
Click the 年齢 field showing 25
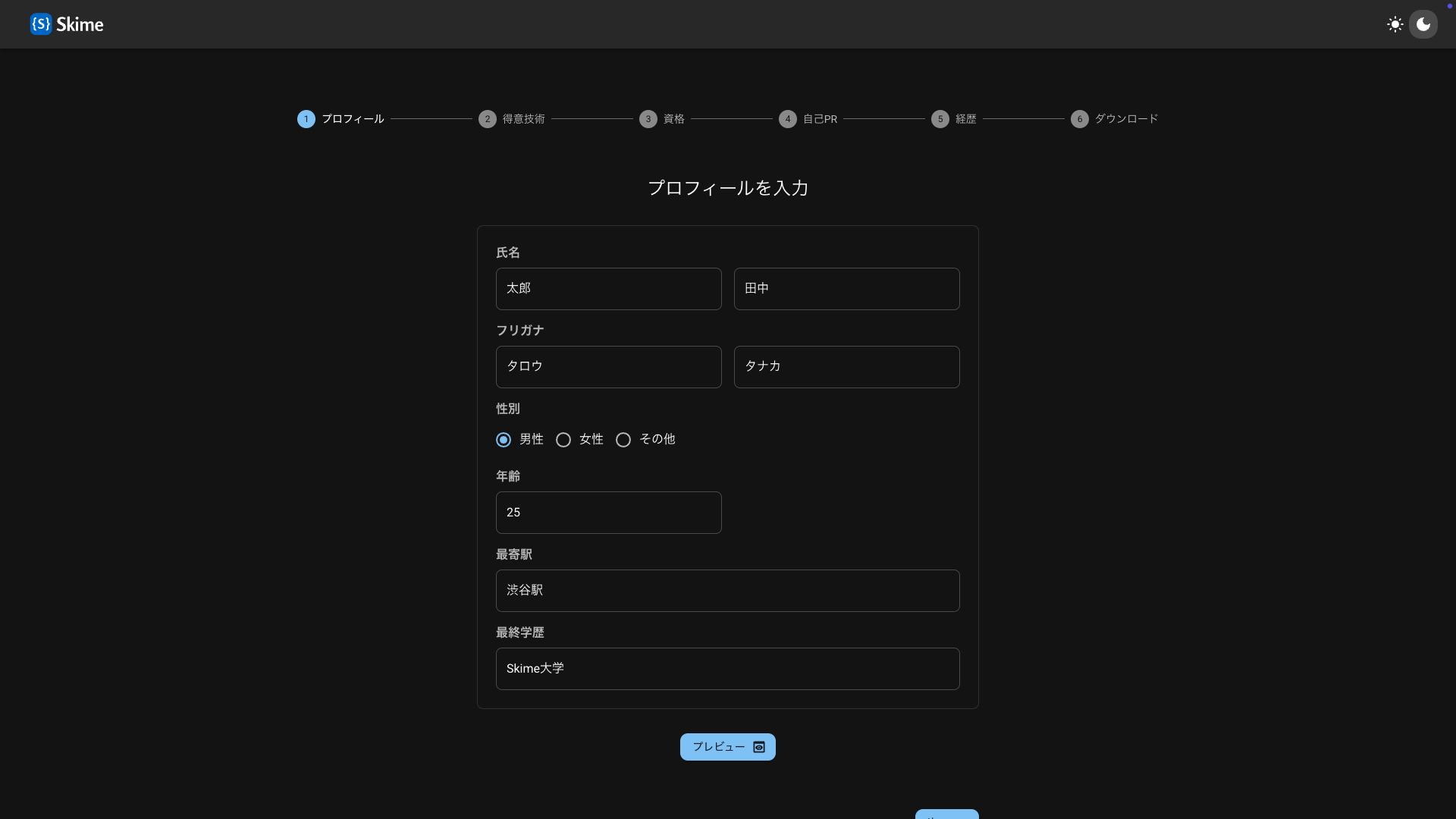point(608,513)
